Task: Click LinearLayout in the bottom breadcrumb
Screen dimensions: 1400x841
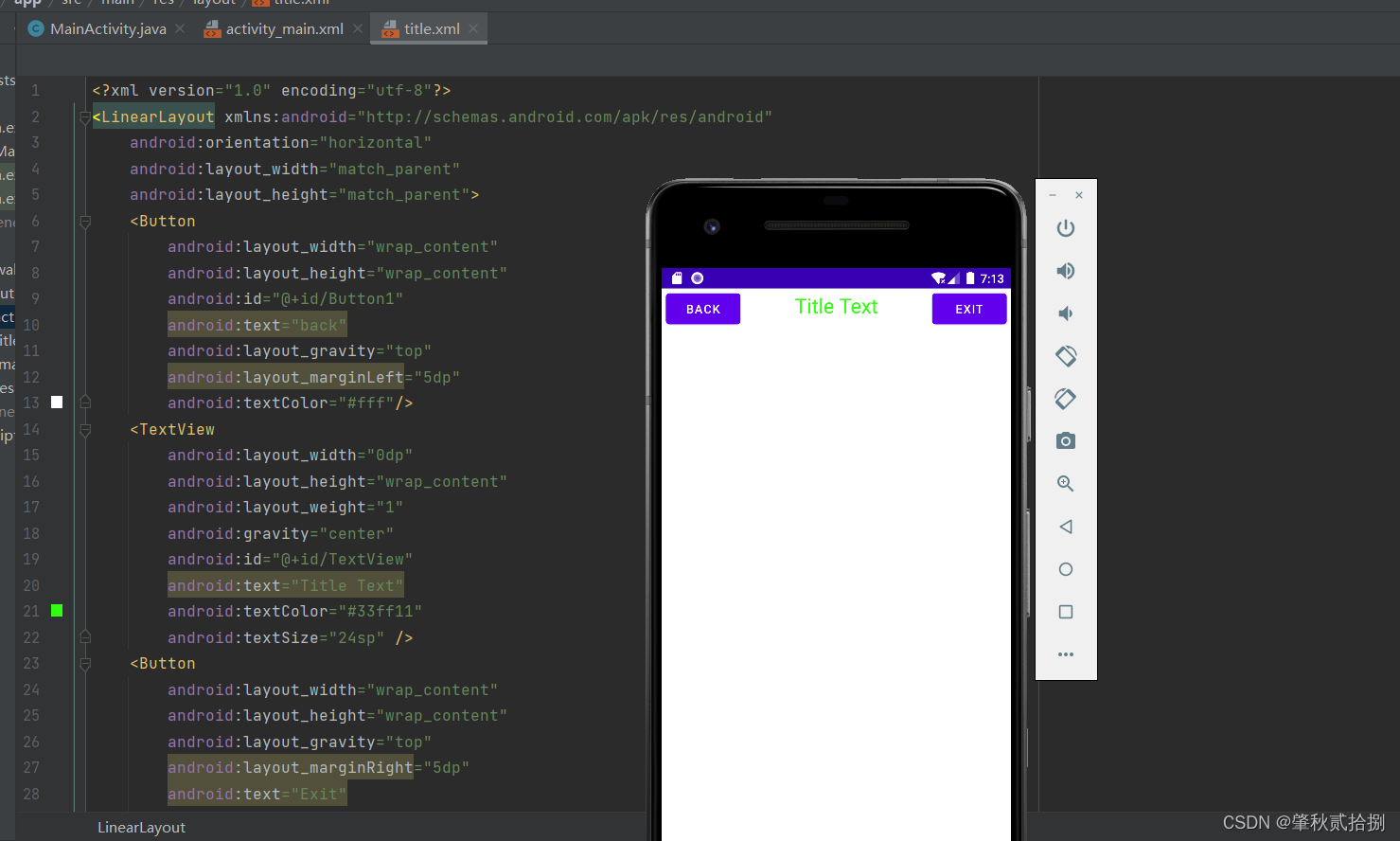Action: (x=141, y=827)
